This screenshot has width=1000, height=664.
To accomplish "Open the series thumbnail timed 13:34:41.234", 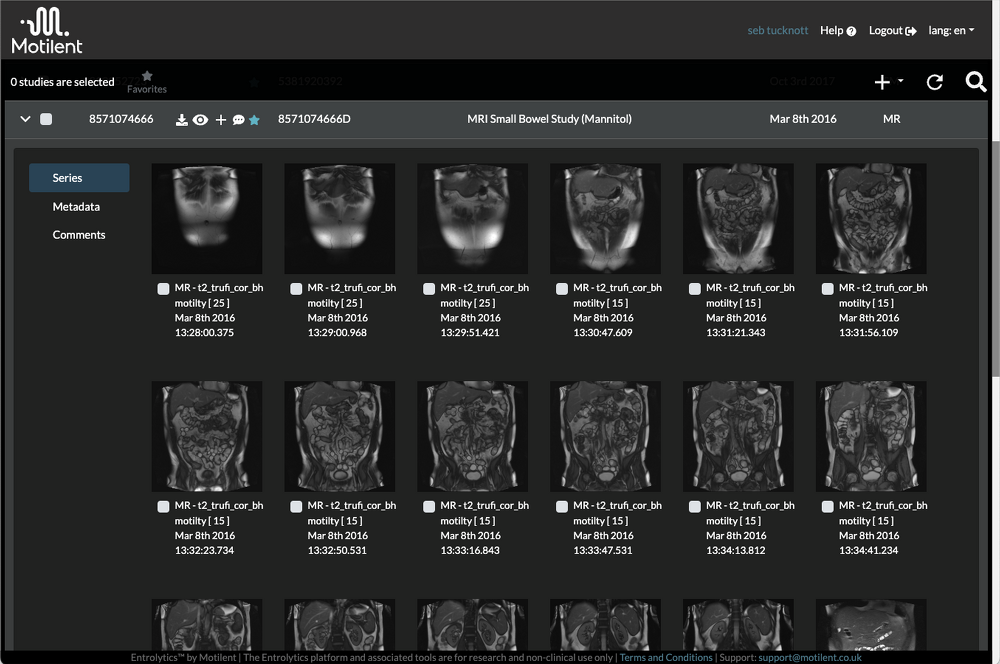I will (871, 436).
